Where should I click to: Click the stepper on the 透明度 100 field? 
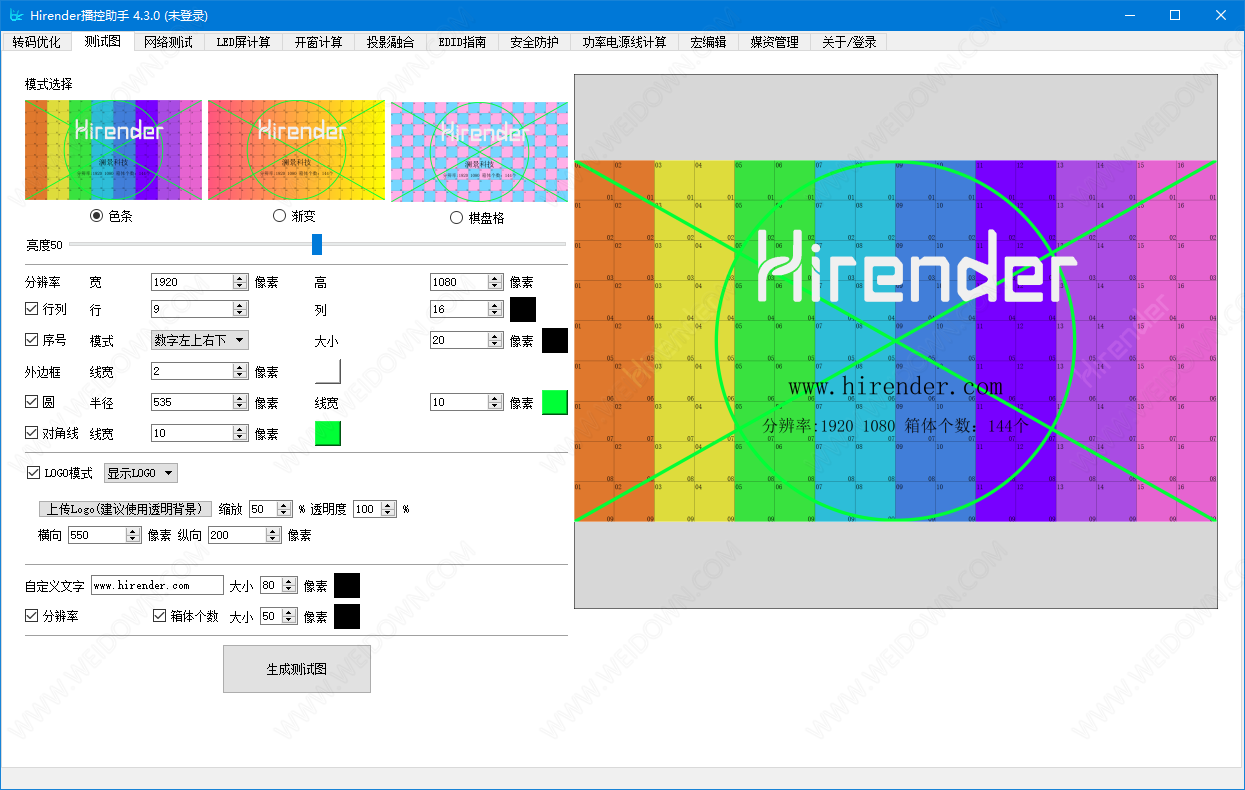point(390,509)
